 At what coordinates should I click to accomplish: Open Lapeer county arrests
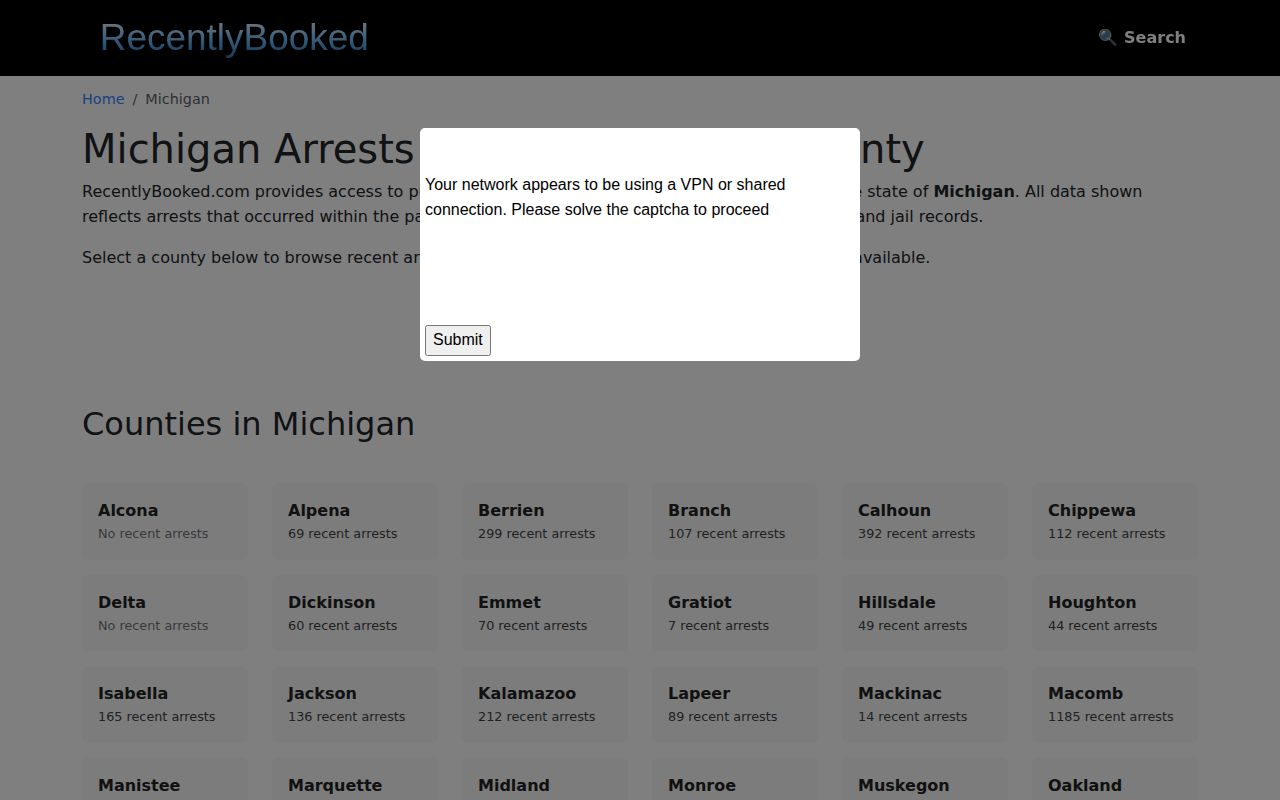click(x=735, y=704)
